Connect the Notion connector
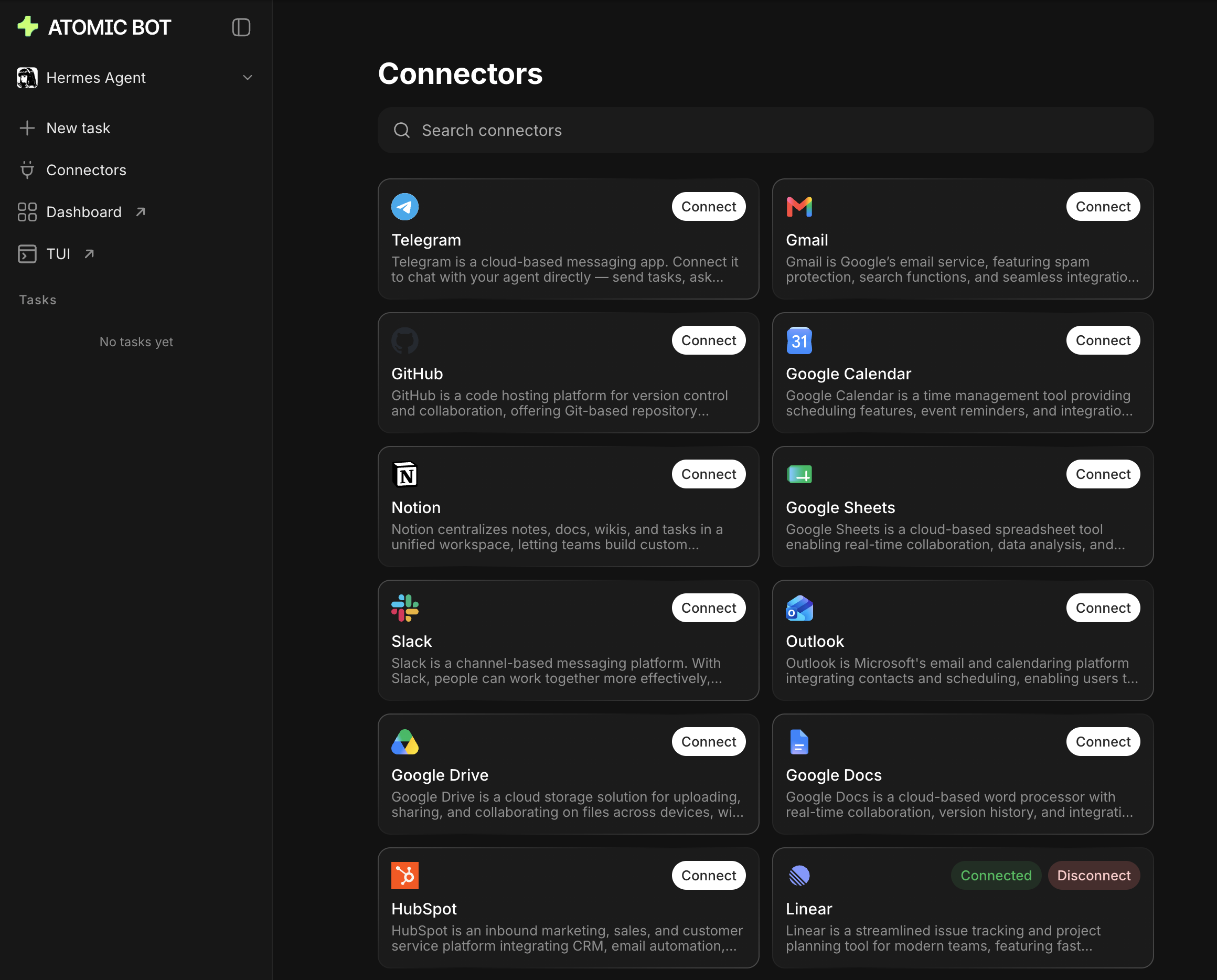The image size is (1217, 980). [x=708, y=474]
